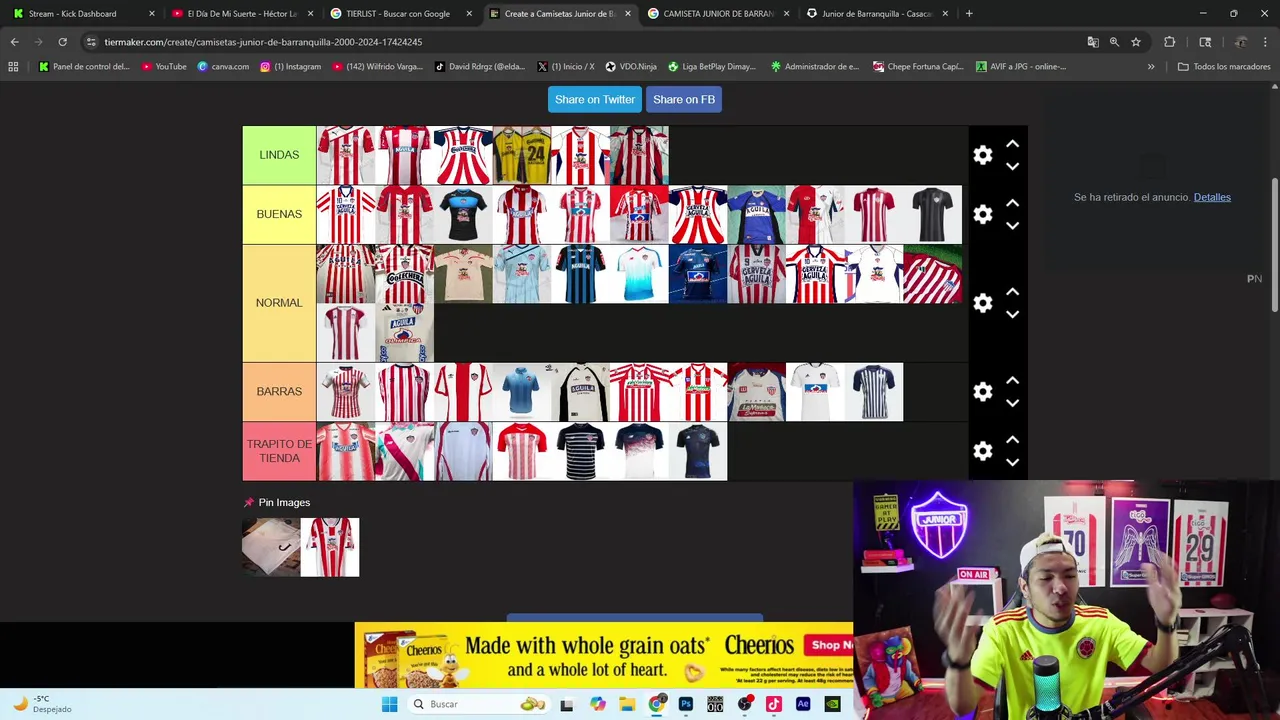Open Copilot from taskbar

[x=597, y=704]
